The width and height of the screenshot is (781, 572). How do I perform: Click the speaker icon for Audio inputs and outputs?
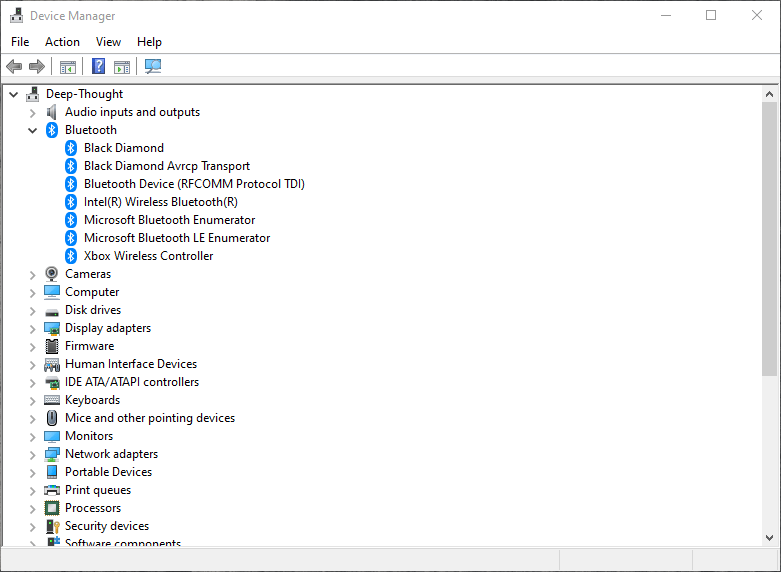click(51, 112)
